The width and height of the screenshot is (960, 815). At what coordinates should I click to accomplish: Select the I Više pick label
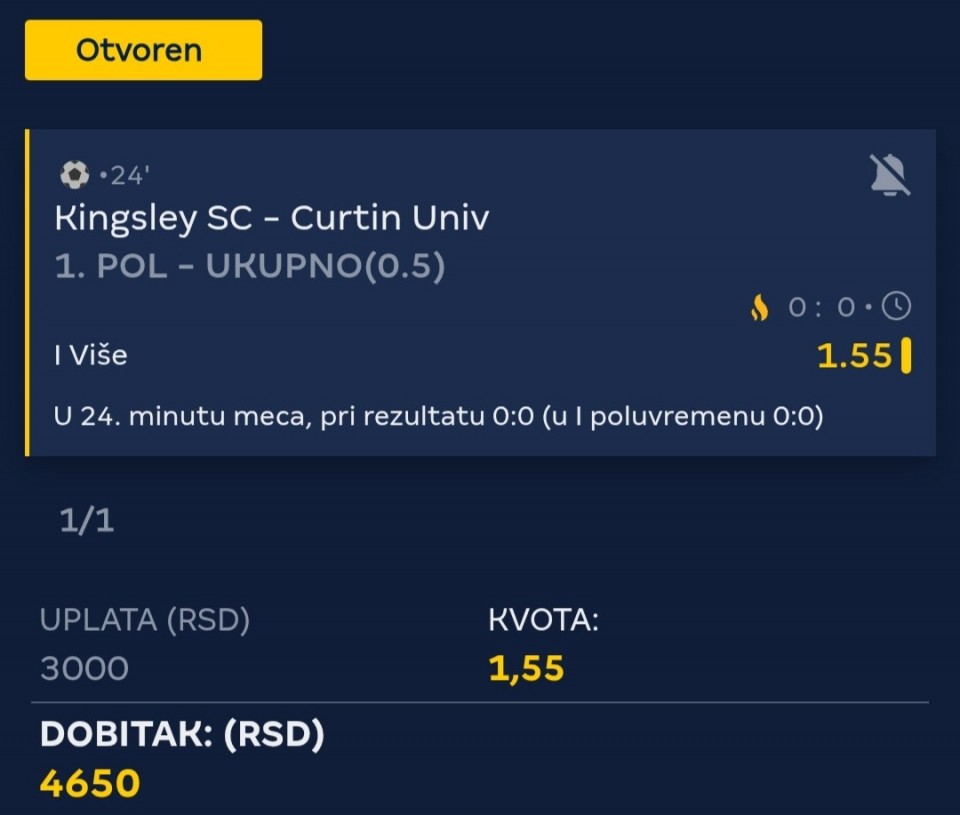tap(91, 355)
